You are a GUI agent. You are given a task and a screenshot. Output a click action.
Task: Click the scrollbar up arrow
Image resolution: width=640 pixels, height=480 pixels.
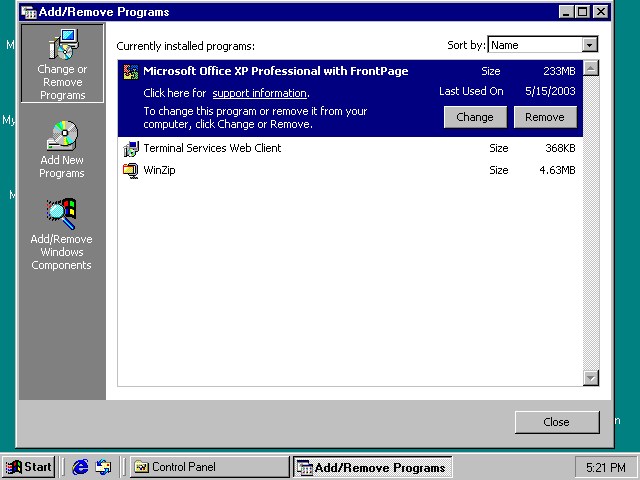[x=591, y=68]
